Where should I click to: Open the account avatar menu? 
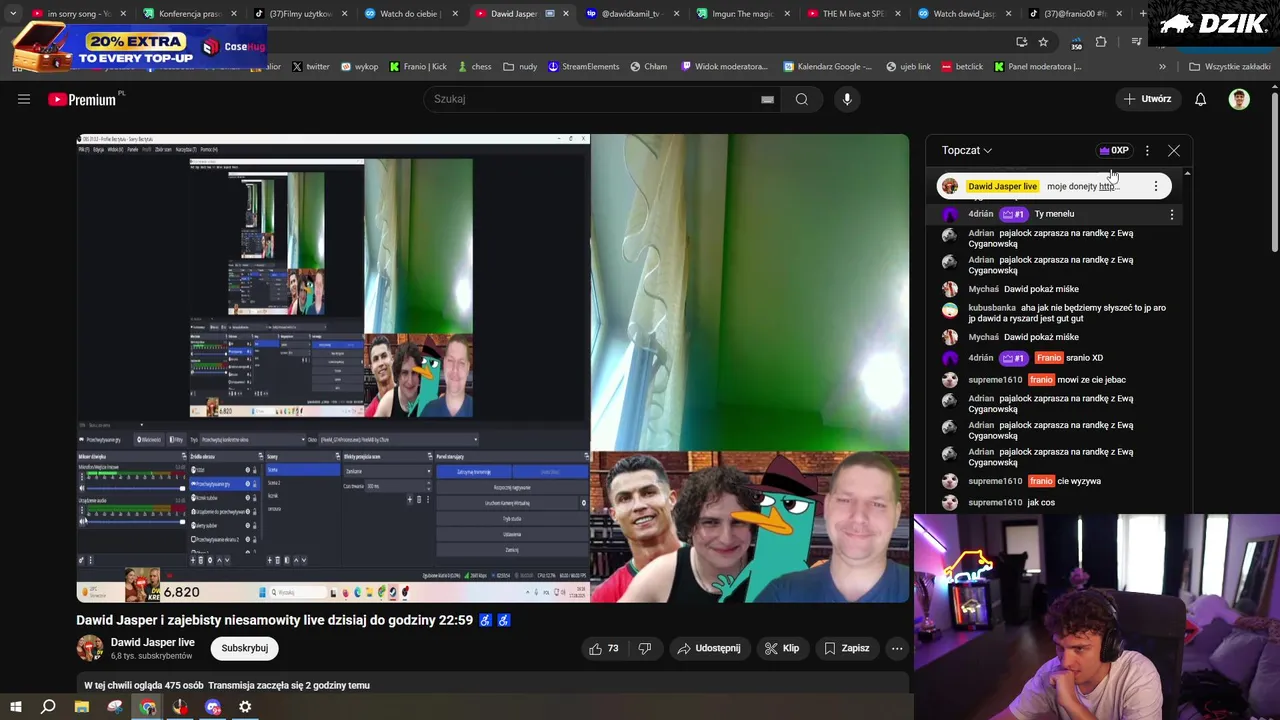pos(1239,99)
